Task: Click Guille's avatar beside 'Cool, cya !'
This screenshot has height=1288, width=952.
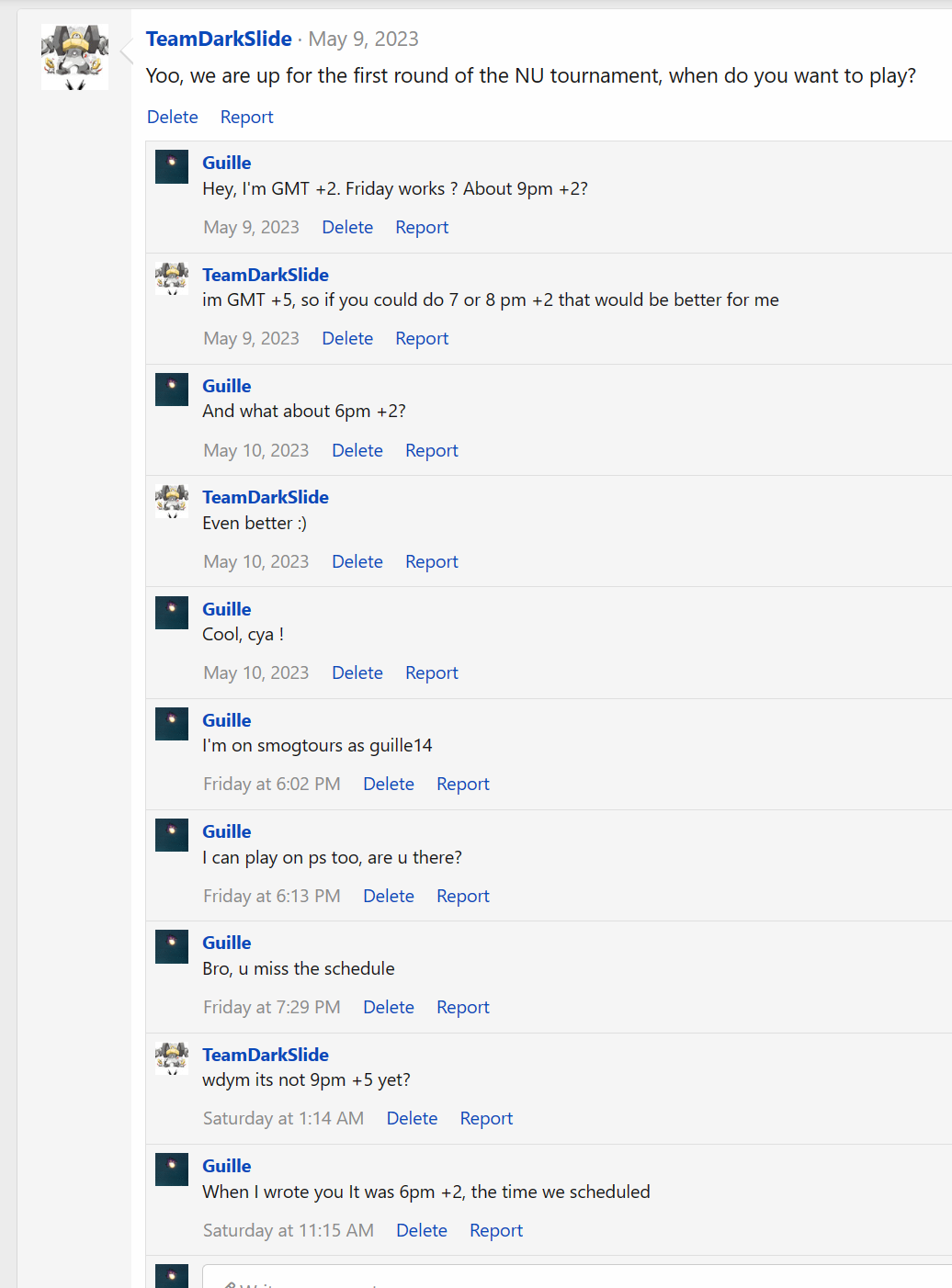Action: (172, 613)
